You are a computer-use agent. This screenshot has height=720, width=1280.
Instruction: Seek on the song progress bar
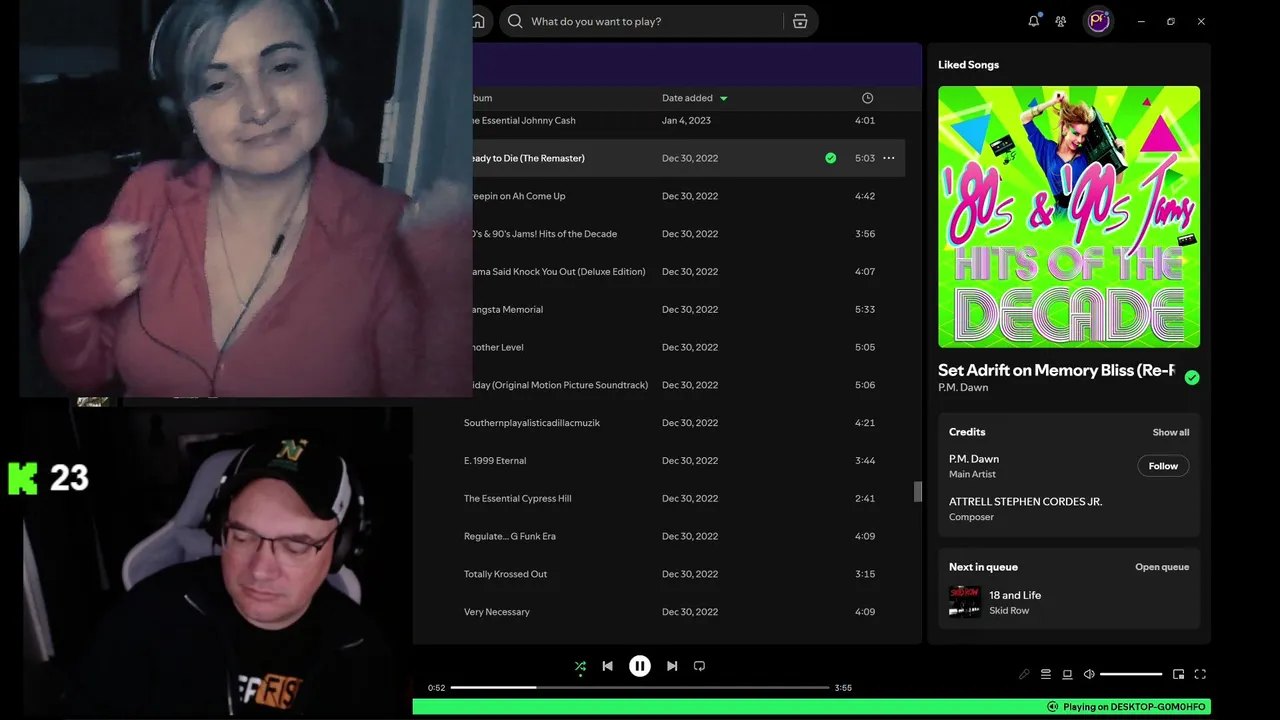(640, 688)
